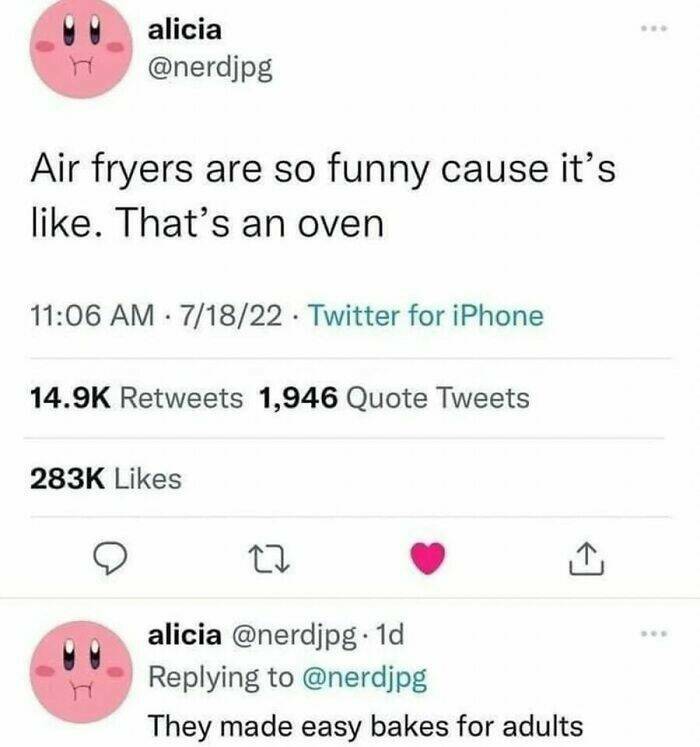700x747 pixels.
Task: Open the @nerdjpg handle under alicia
Action: 210,69
